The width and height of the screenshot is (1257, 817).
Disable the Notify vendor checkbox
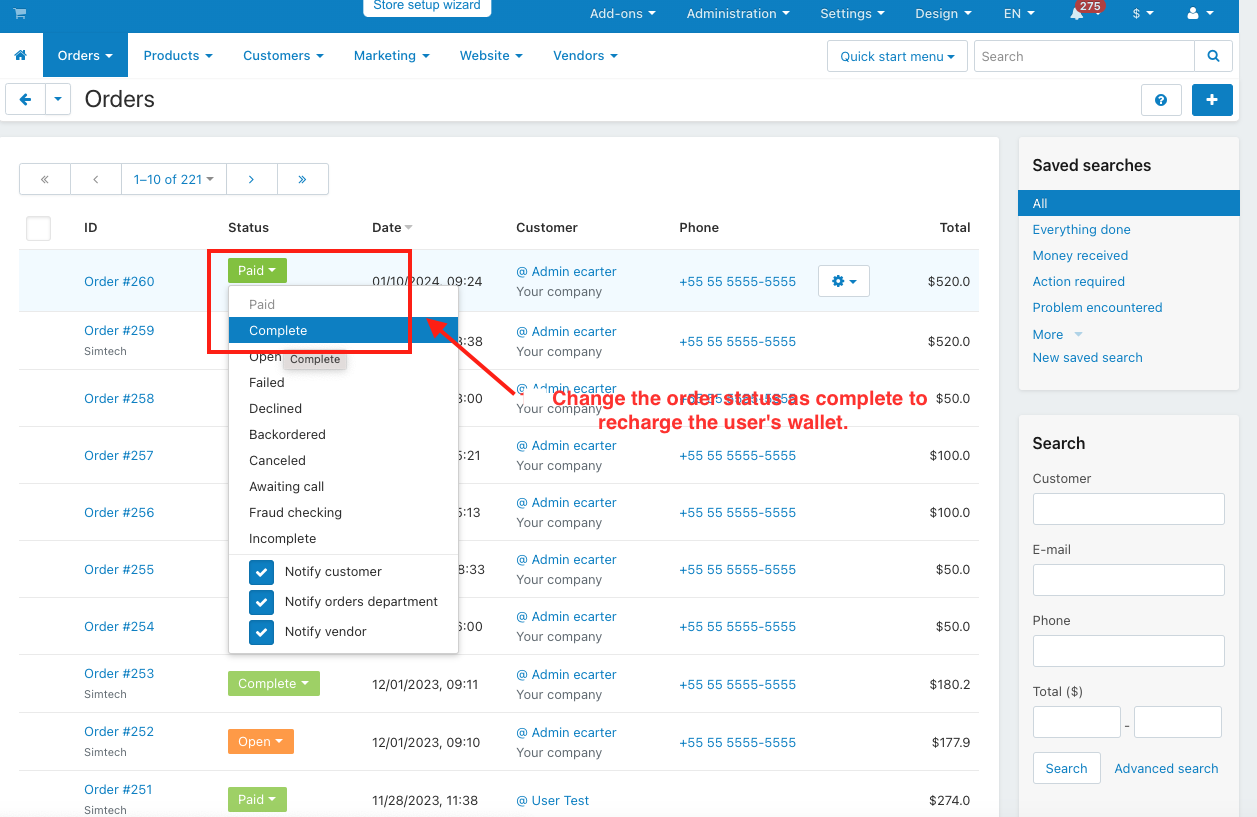point(261,632)
